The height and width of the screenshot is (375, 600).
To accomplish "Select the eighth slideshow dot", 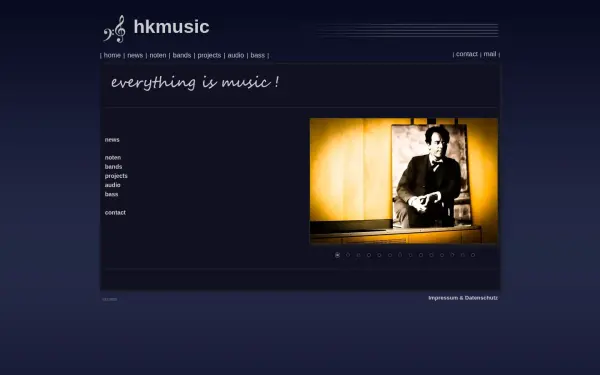I will point(410,255).
